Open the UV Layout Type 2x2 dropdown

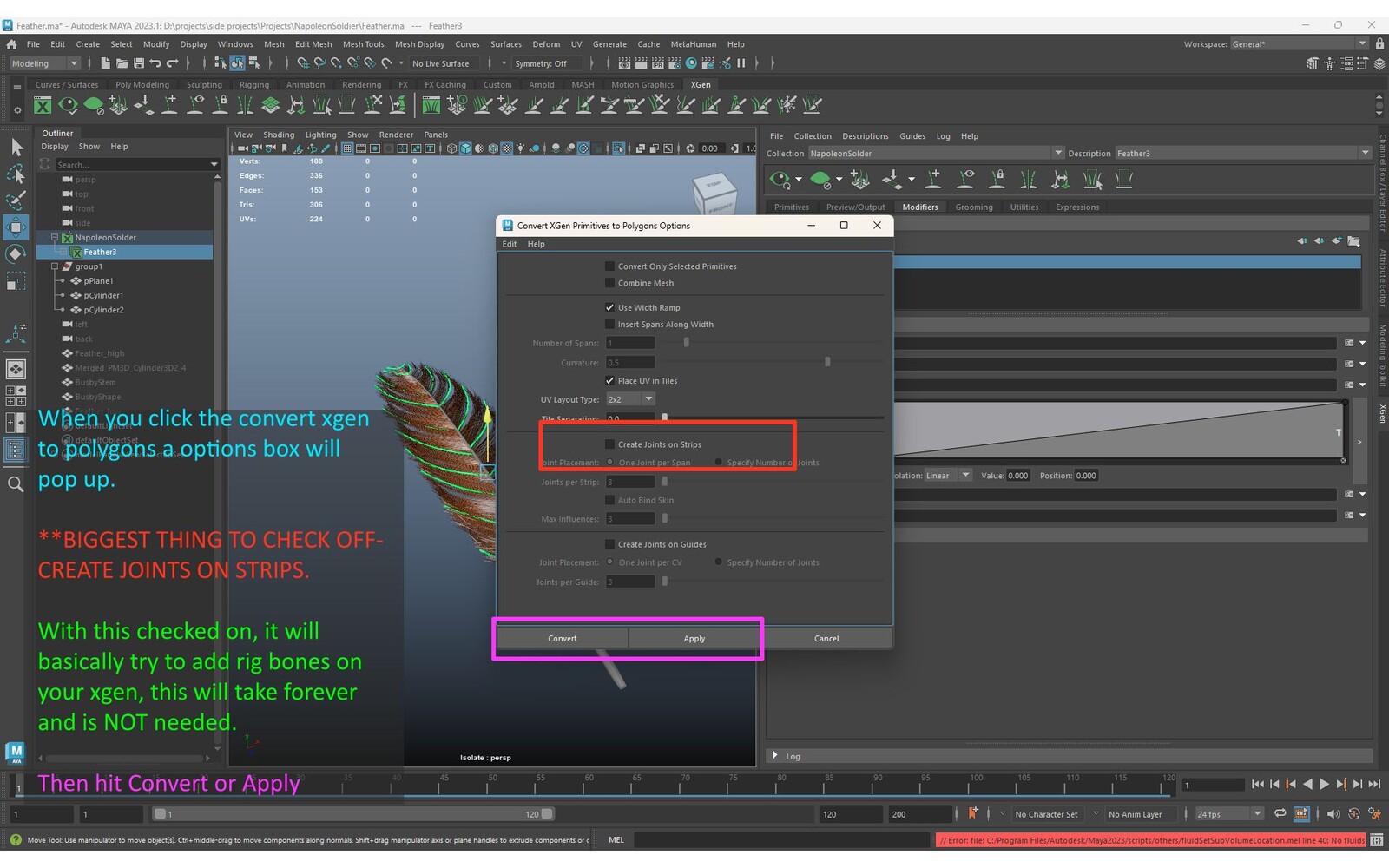tap(630, 399)
